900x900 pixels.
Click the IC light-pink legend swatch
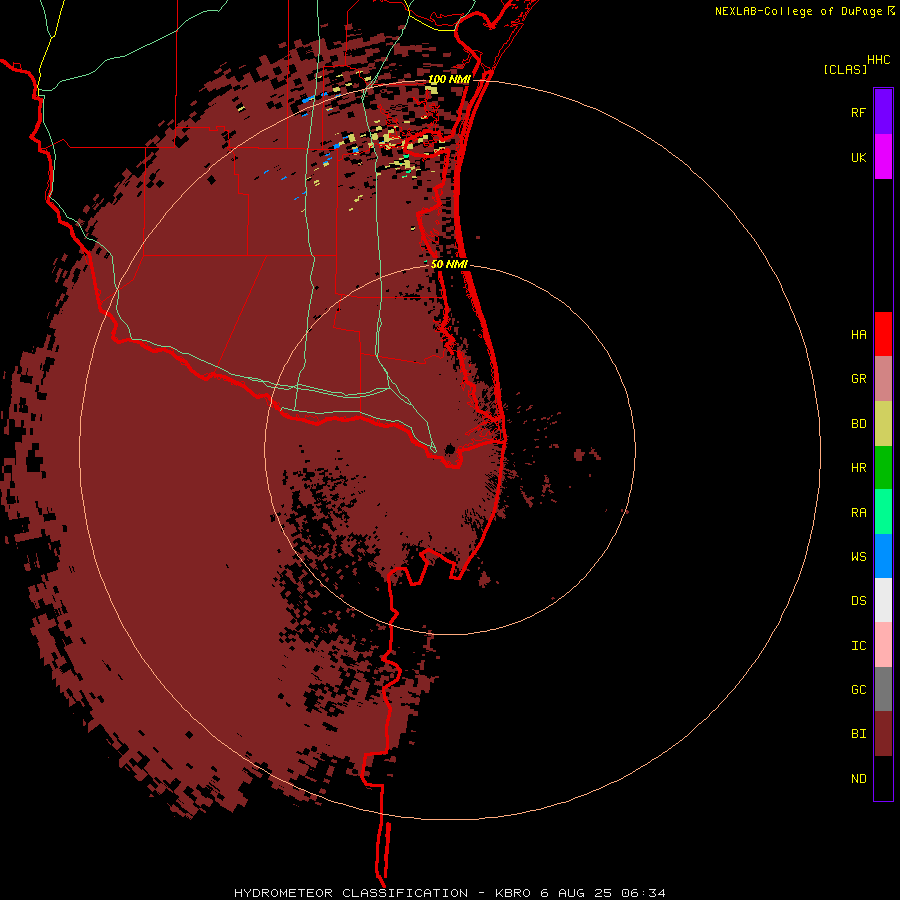tap(883, 645)
